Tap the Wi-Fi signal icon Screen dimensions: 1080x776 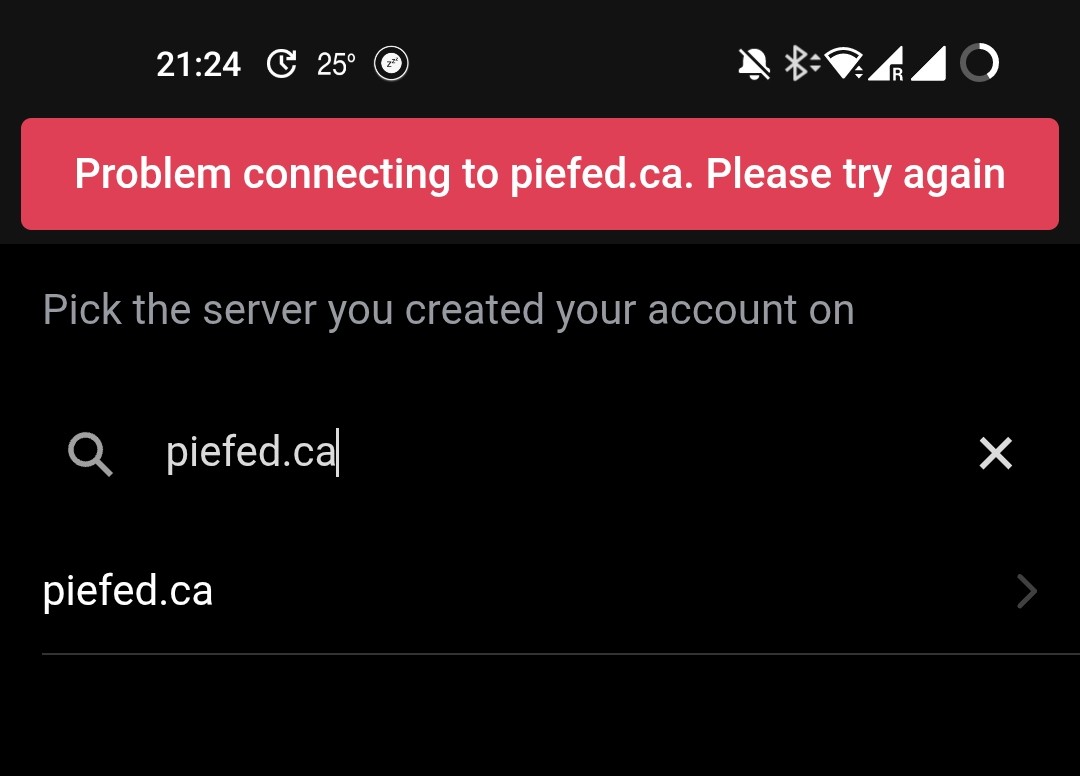843,63
